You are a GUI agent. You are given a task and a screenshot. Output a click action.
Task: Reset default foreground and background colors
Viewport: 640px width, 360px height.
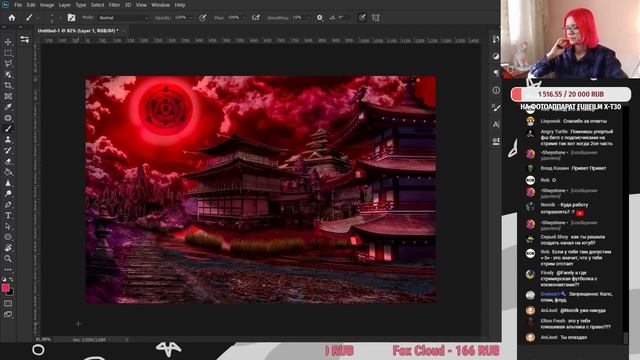[4, 280]
